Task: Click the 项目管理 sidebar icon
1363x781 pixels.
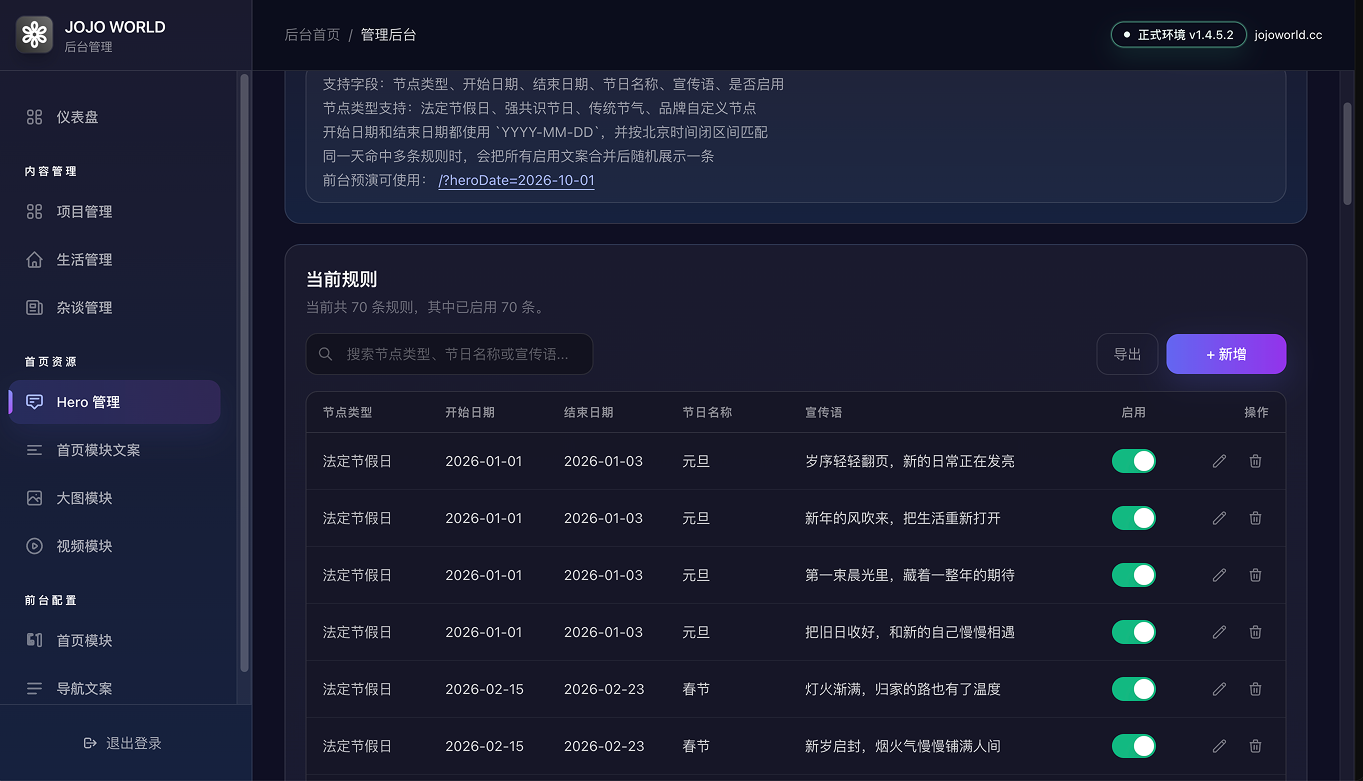Action: [x=34, y=212]
